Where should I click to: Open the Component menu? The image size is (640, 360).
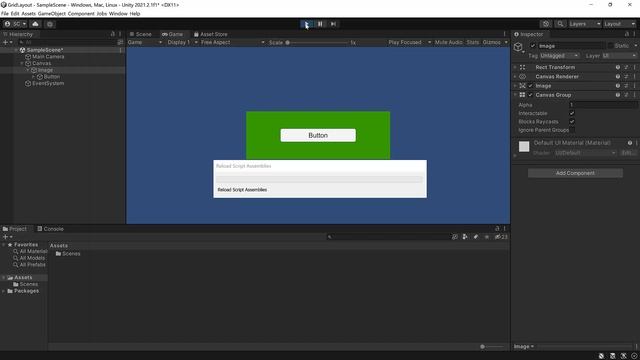81,13
